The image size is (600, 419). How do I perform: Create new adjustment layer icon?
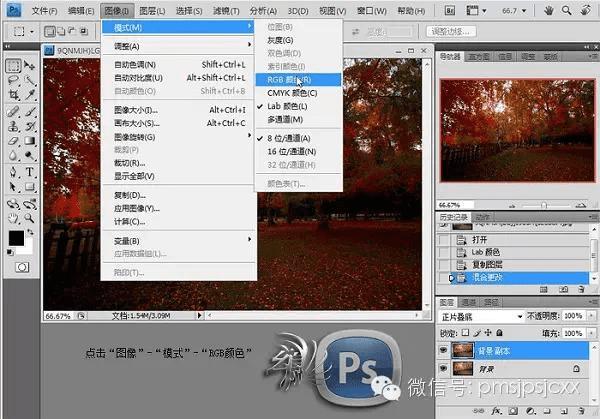click(530, 411)
